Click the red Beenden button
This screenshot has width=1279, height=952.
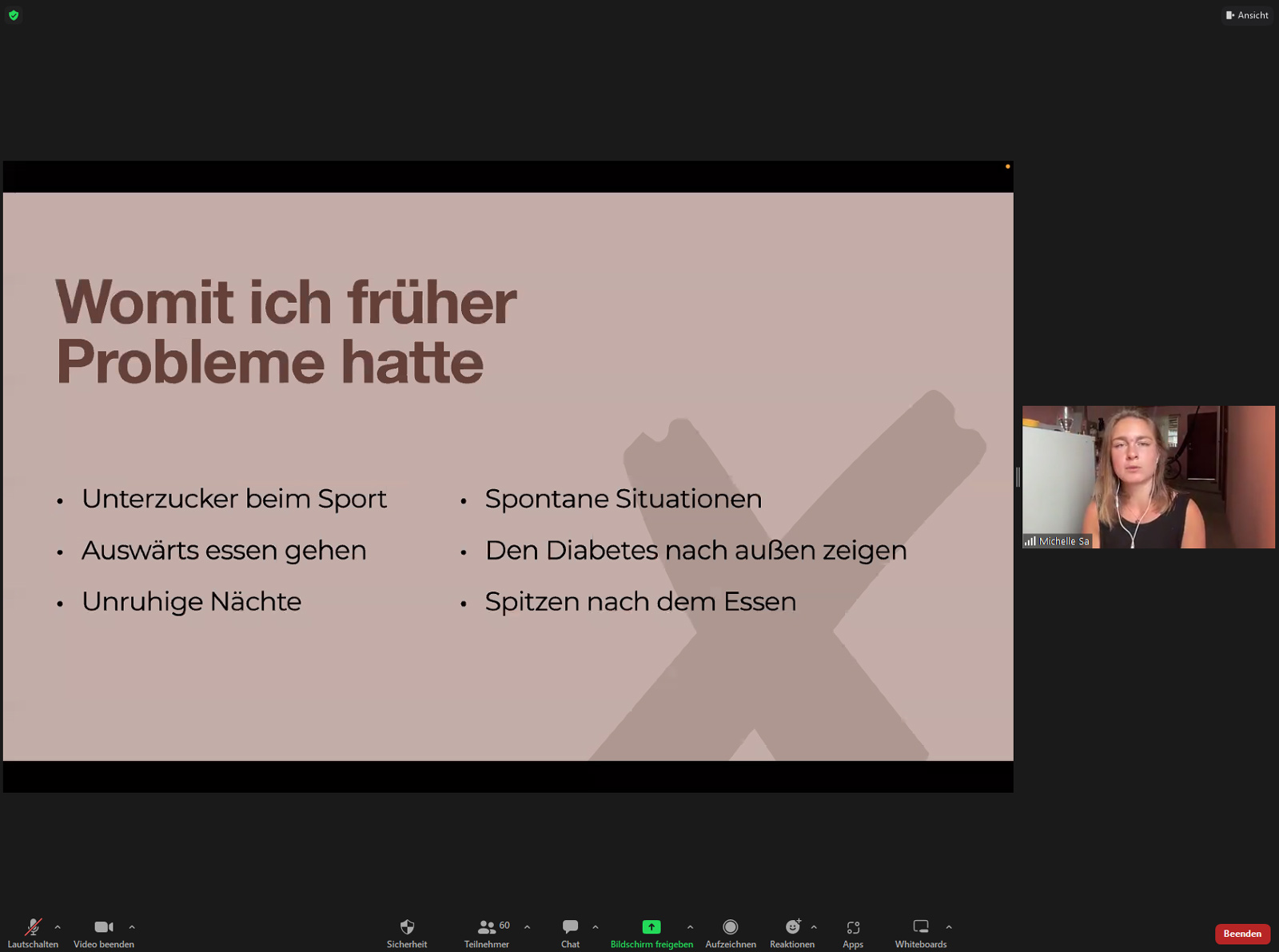pyautogui.click(x=1242, y=934)
